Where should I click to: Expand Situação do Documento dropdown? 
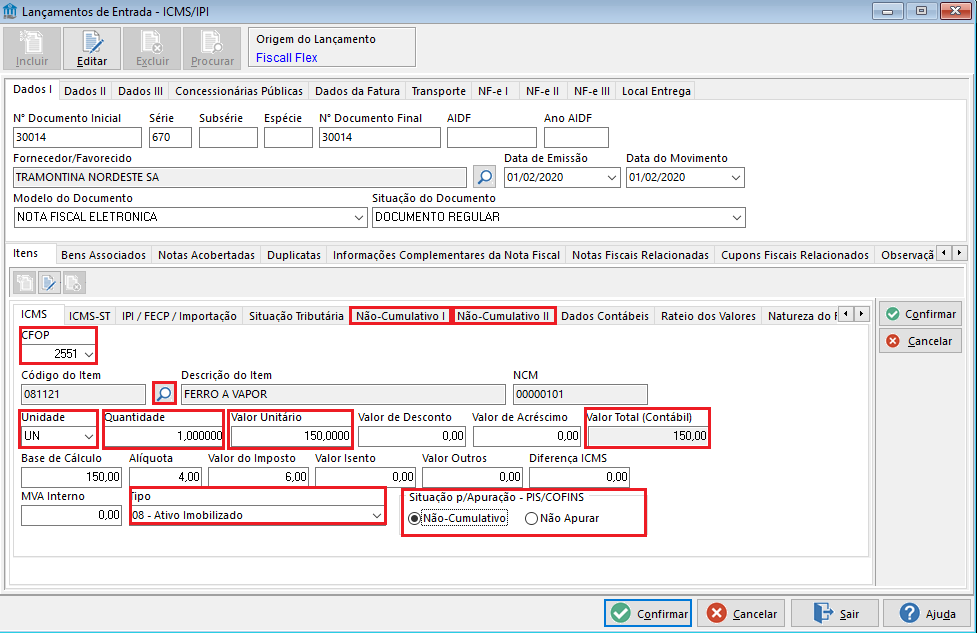click(x=737, y=217)
